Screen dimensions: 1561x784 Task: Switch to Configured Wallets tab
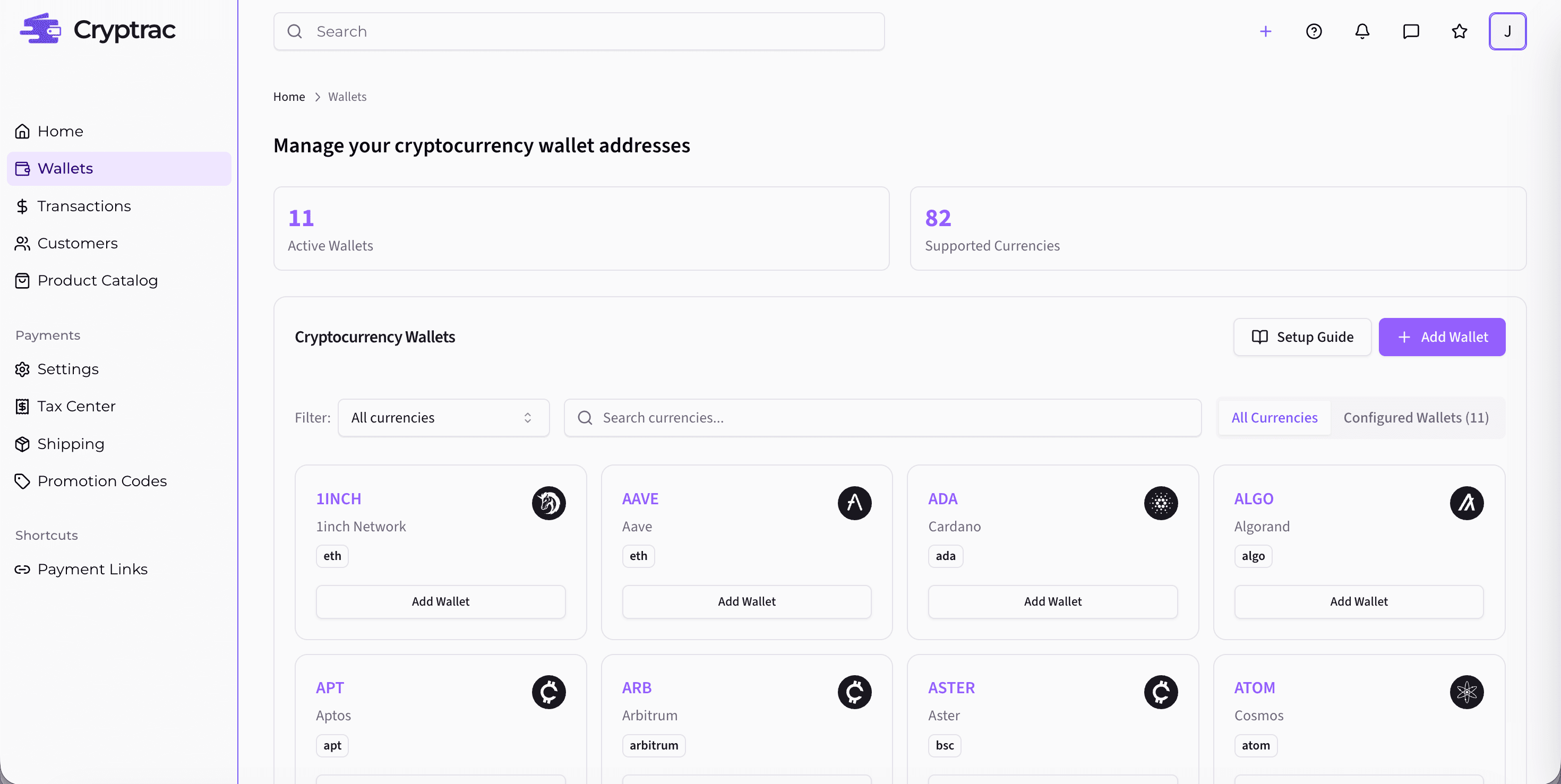point(1416,417)
